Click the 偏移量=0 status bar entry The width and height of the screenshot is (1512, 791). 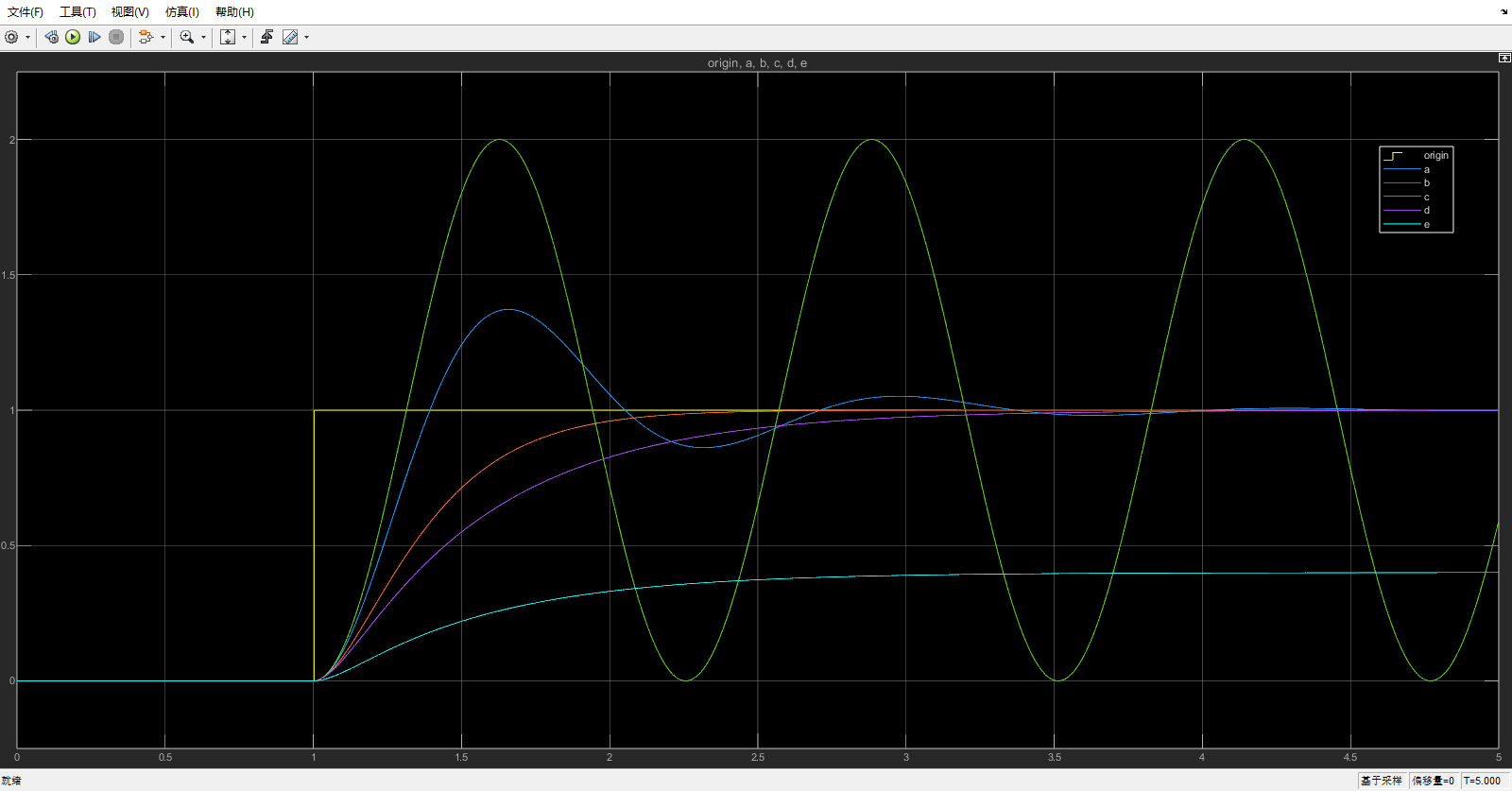pyautogui.click(x=1433, y=781)
